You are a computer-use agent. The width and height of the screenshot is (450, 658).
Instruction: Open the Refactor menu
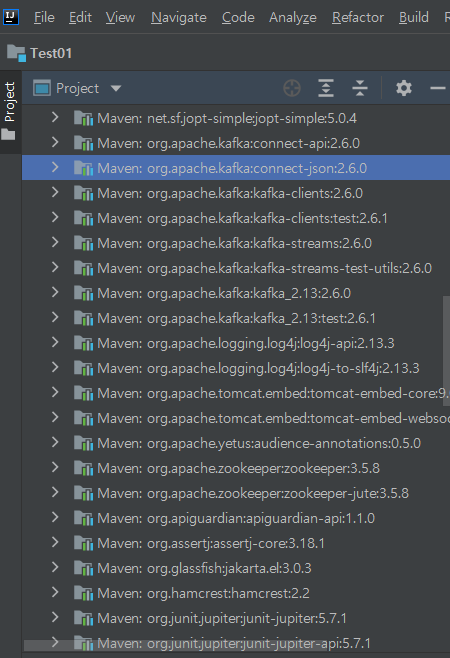[x=358, y=17]
